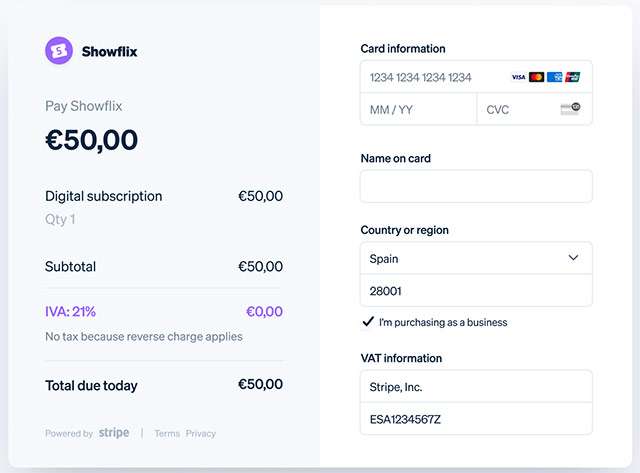
Task: Open the Terms link
Action: 167,434
